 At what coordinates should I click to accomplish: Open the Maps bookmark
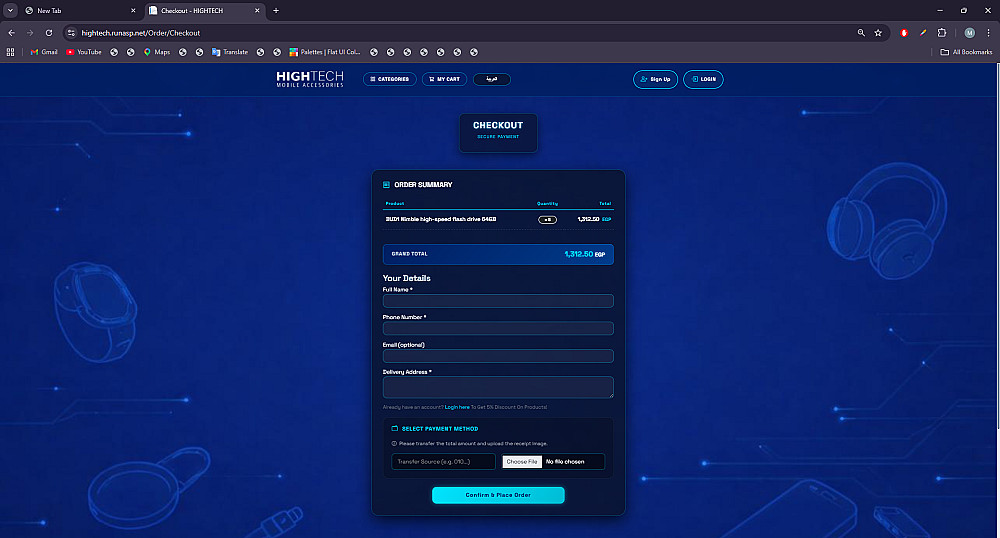point(157,52)
